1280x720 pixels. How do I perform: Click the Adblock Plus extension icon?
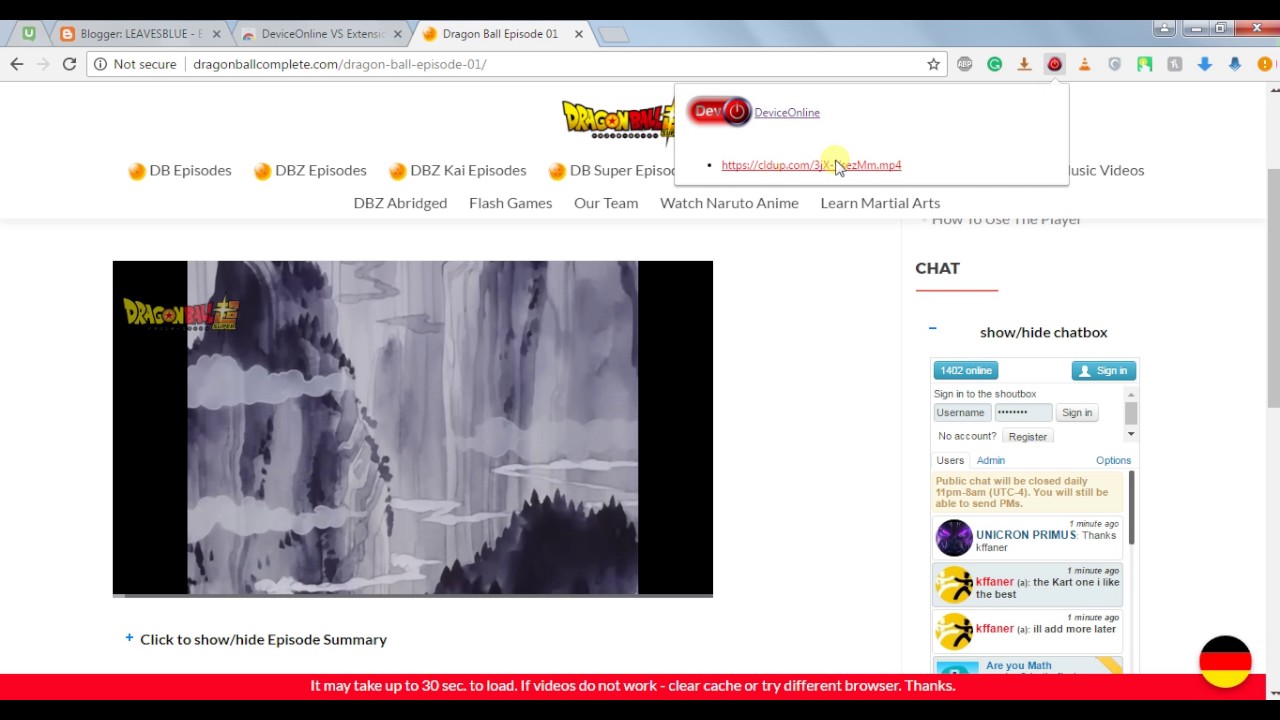(x=964, y=64)
